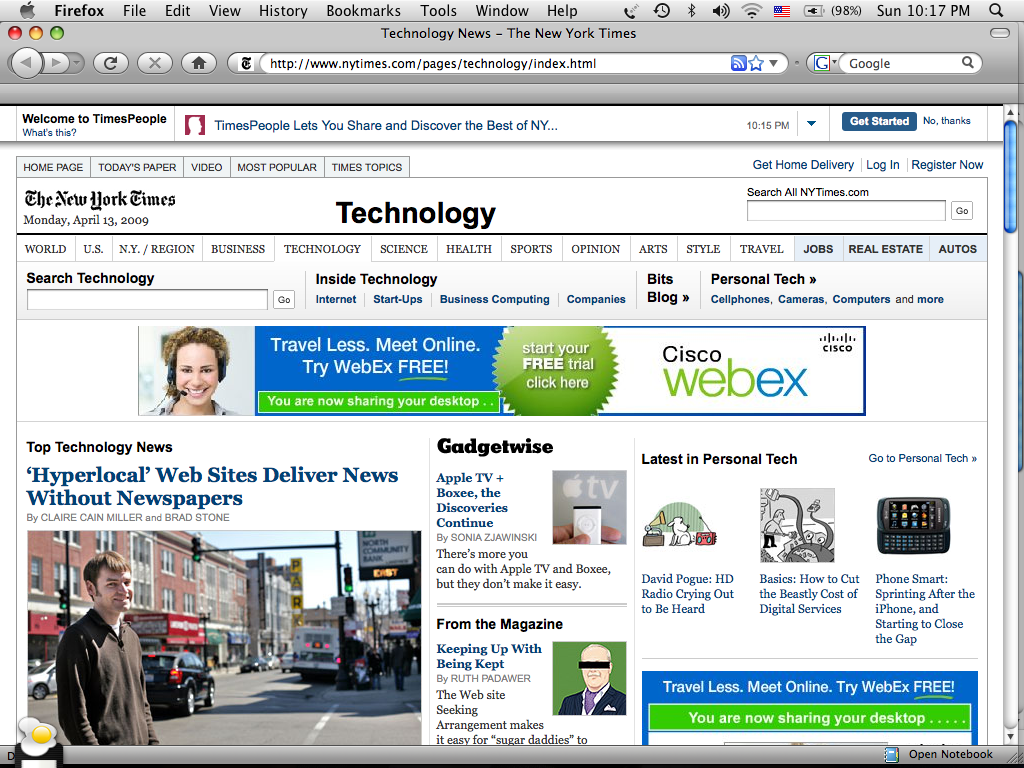
Task: Open the 'Hyperlocal' Web Sites headline
Action: pyautogui.click(x=212, y=487)
